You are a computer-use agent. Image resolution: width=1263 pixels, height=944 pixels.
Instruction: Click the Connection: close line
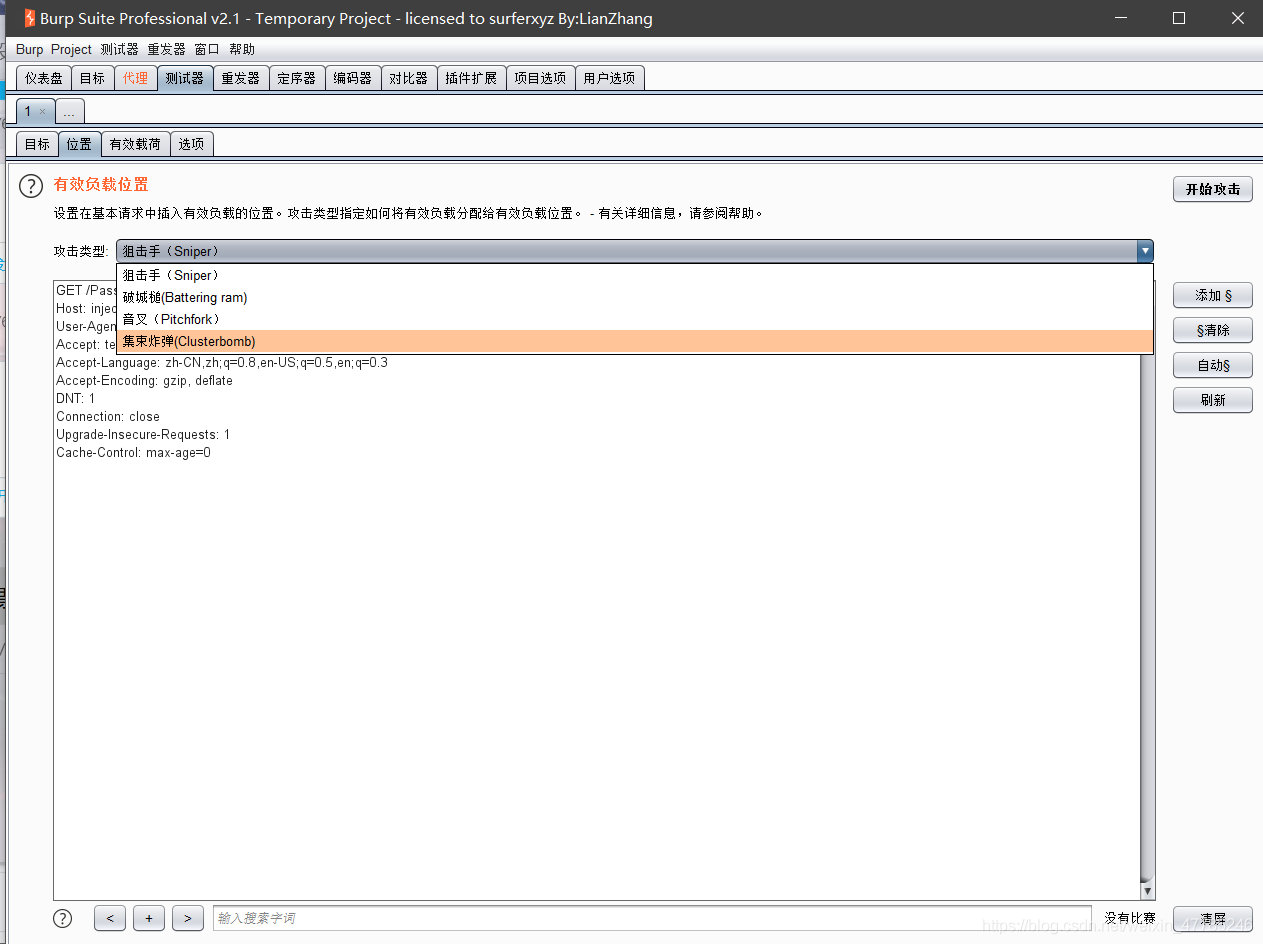pyautogui.click(x=108, y=417)
